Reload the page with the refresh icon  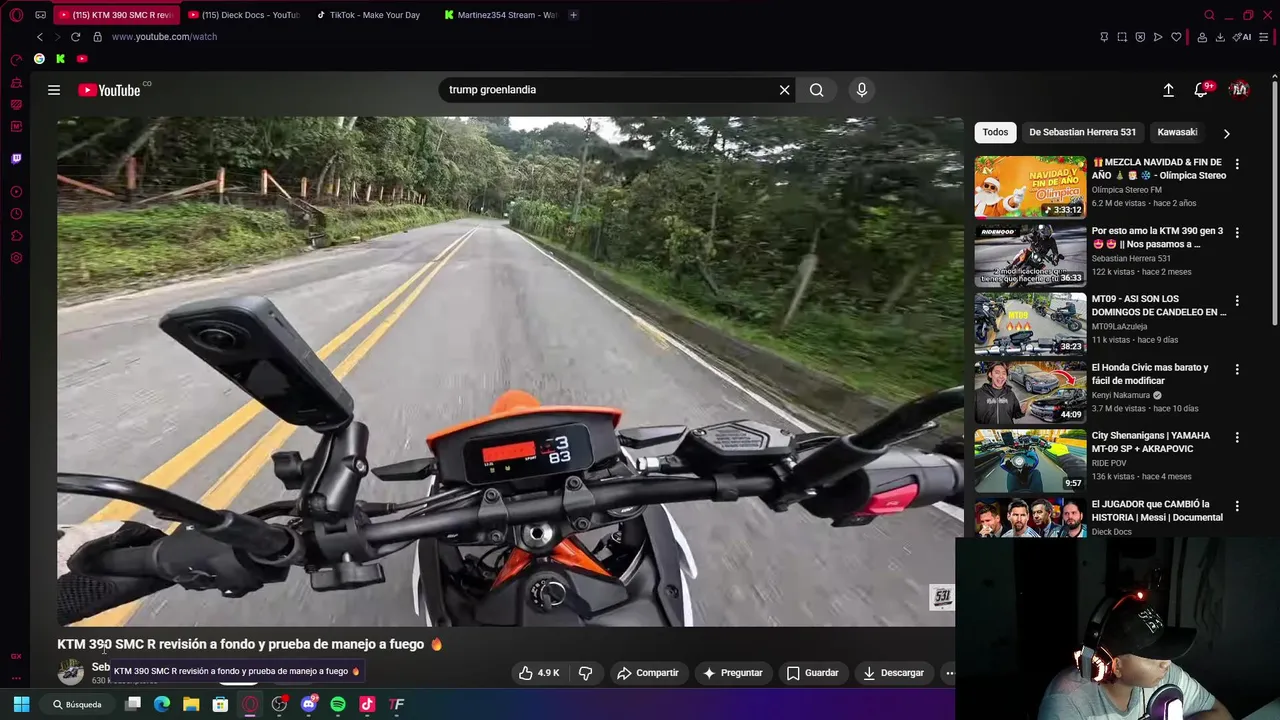(75, 37)
